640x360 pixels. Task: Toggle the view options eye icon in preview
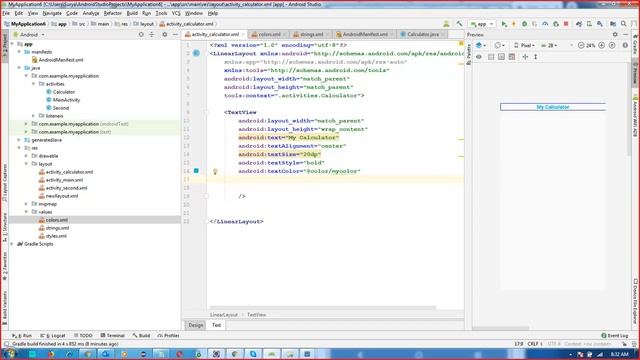(479, 57)
